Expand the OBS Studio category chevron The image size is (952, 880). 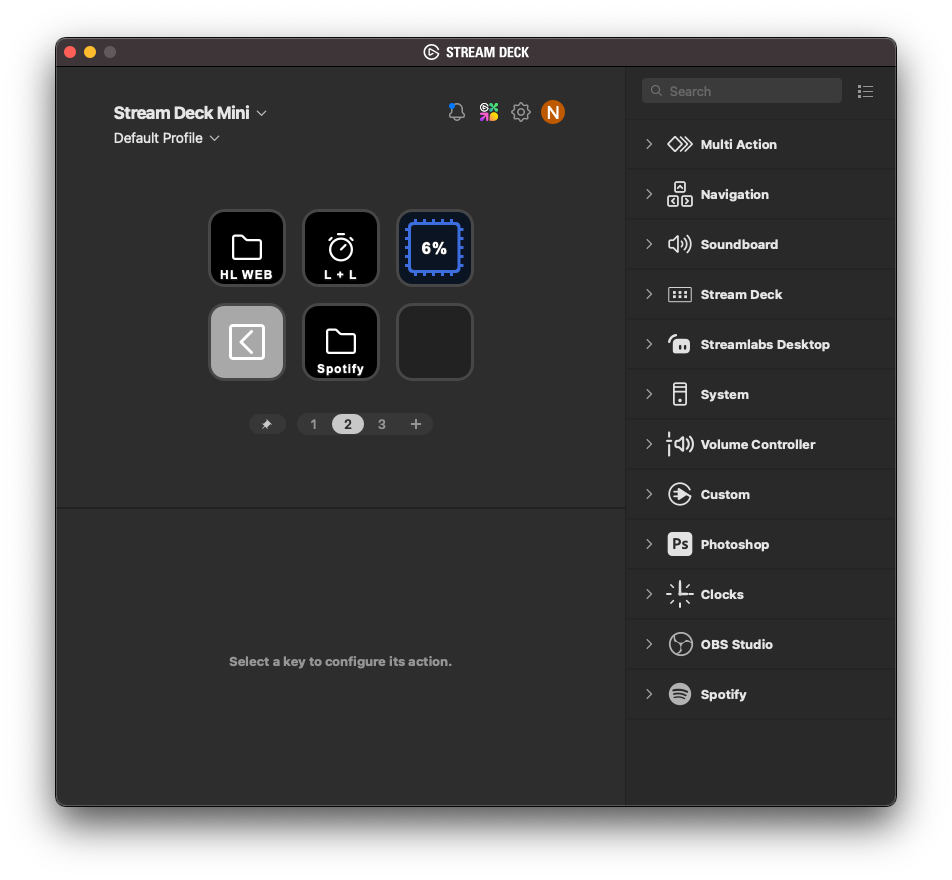point(649,644)
